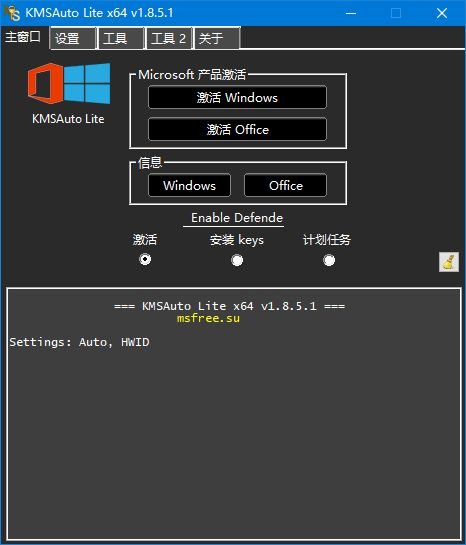Click the Settings: Auto, HWID log line
The width and height of the screenshot is (466, 545).
(x=79, y=342)
